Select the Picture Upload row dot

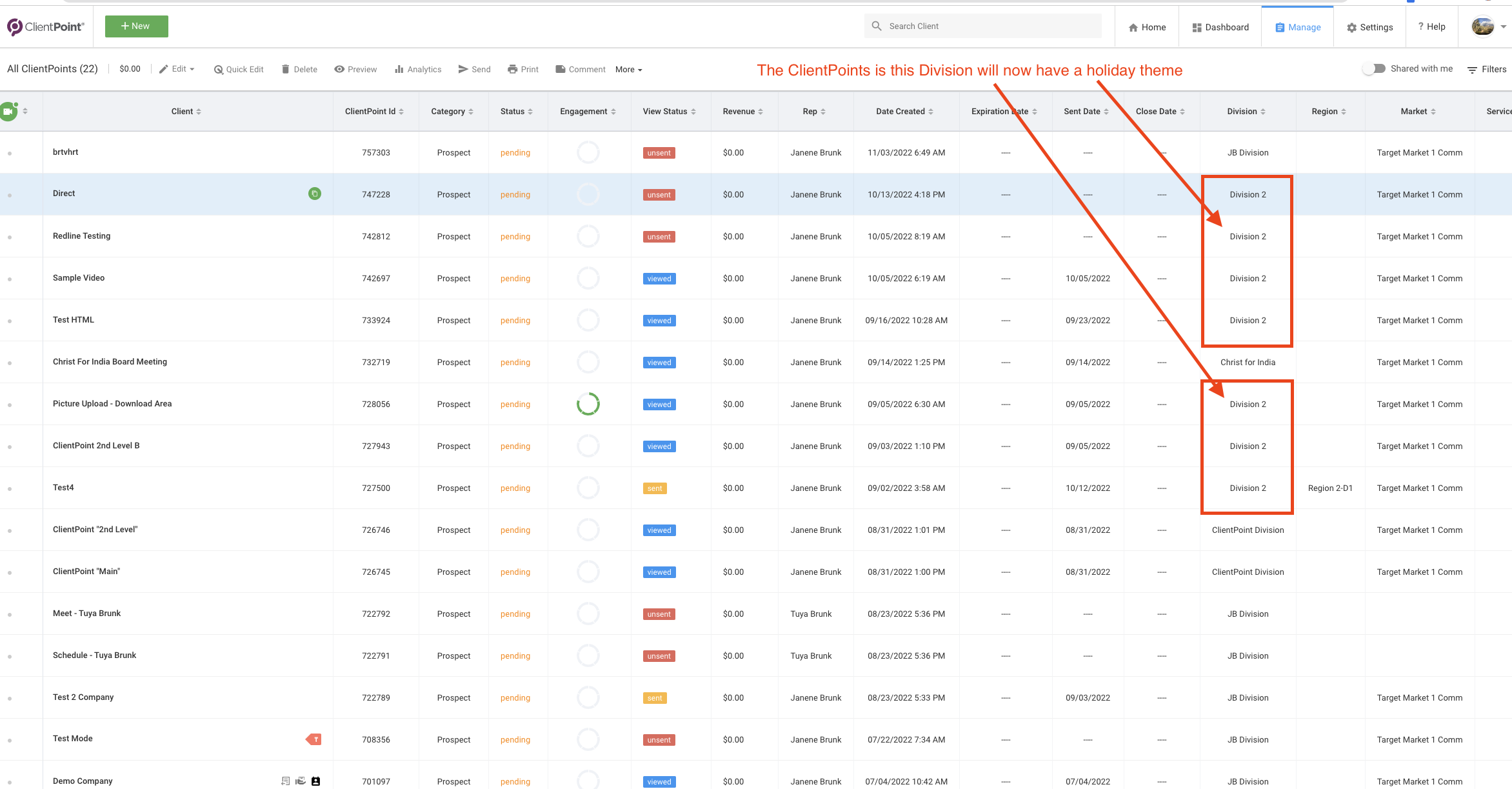[10, 405]
